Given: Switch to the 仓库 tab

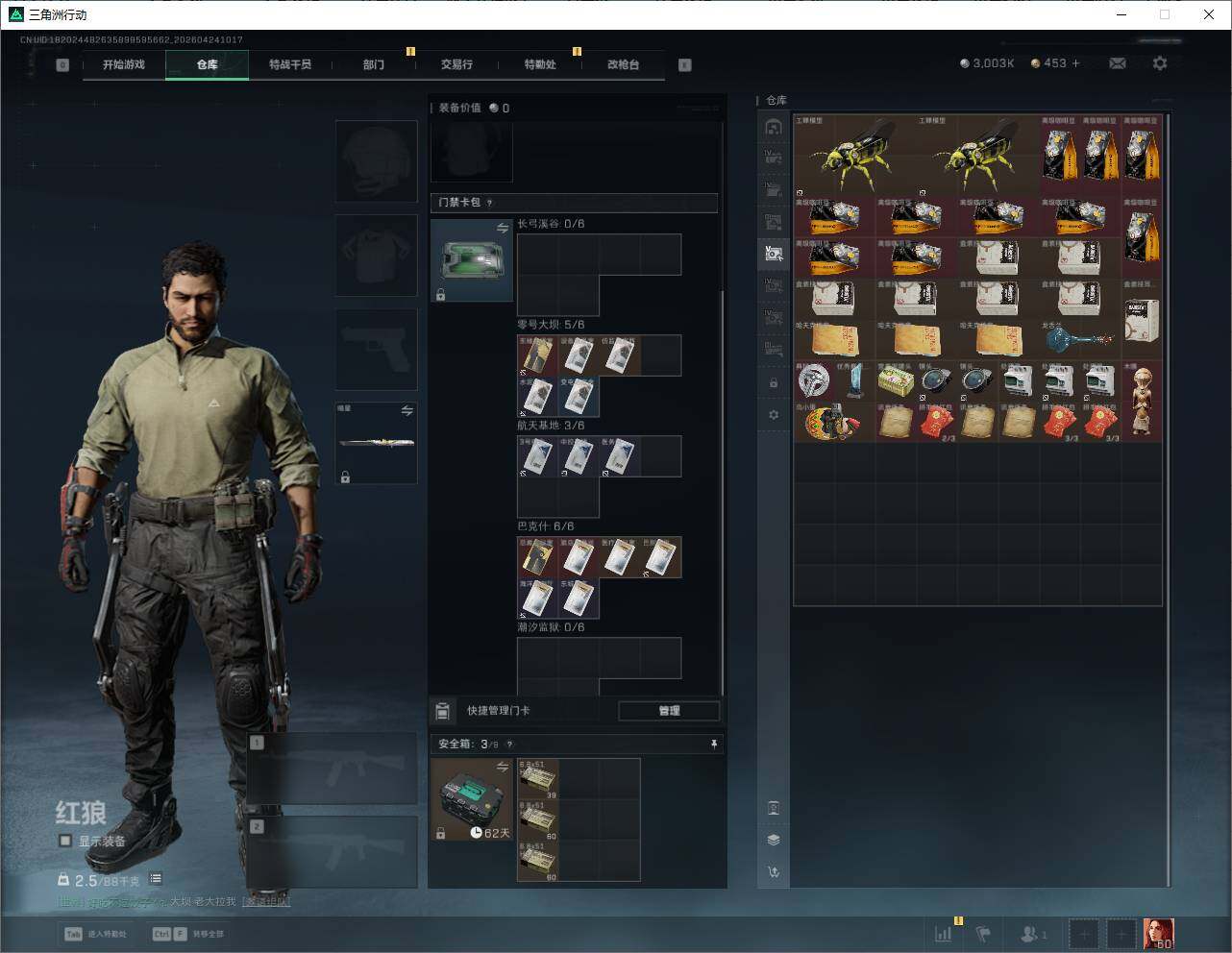Looking at the screenshot, I should point(208,64).
